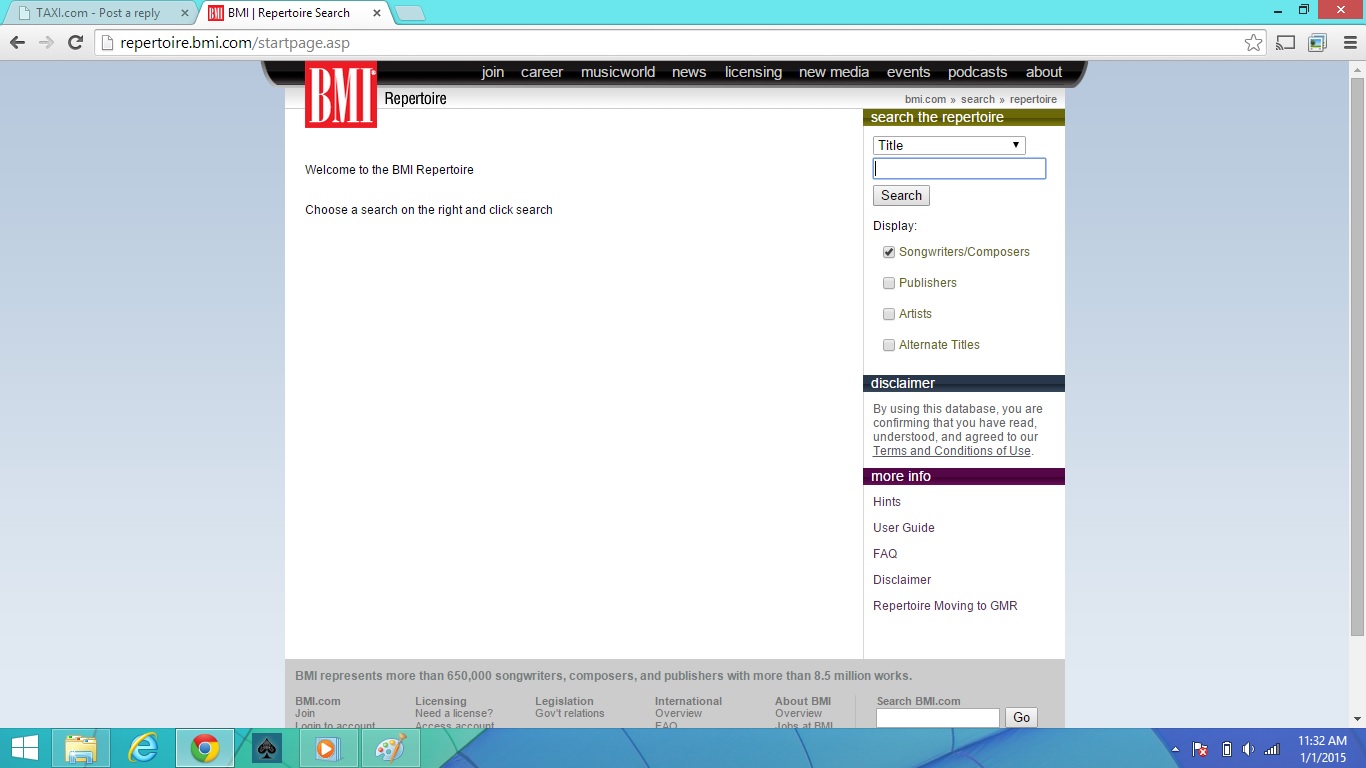This screenshot has width=1366, height=768.
Task: Close the TAXI.com tab
Action: click(x=184, y=13)
